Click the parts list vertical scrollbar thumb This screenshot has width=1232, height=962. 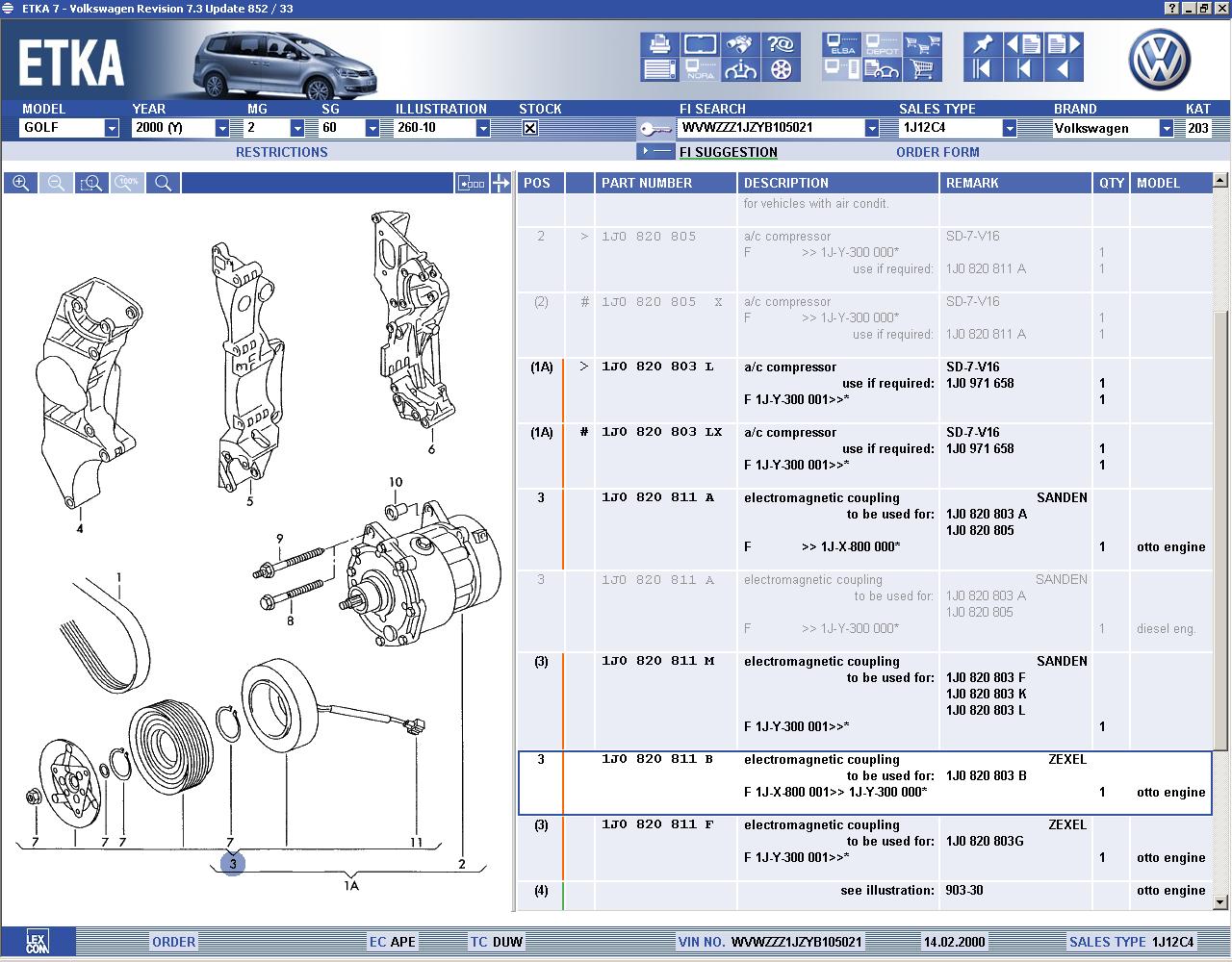click(1220, 531)
